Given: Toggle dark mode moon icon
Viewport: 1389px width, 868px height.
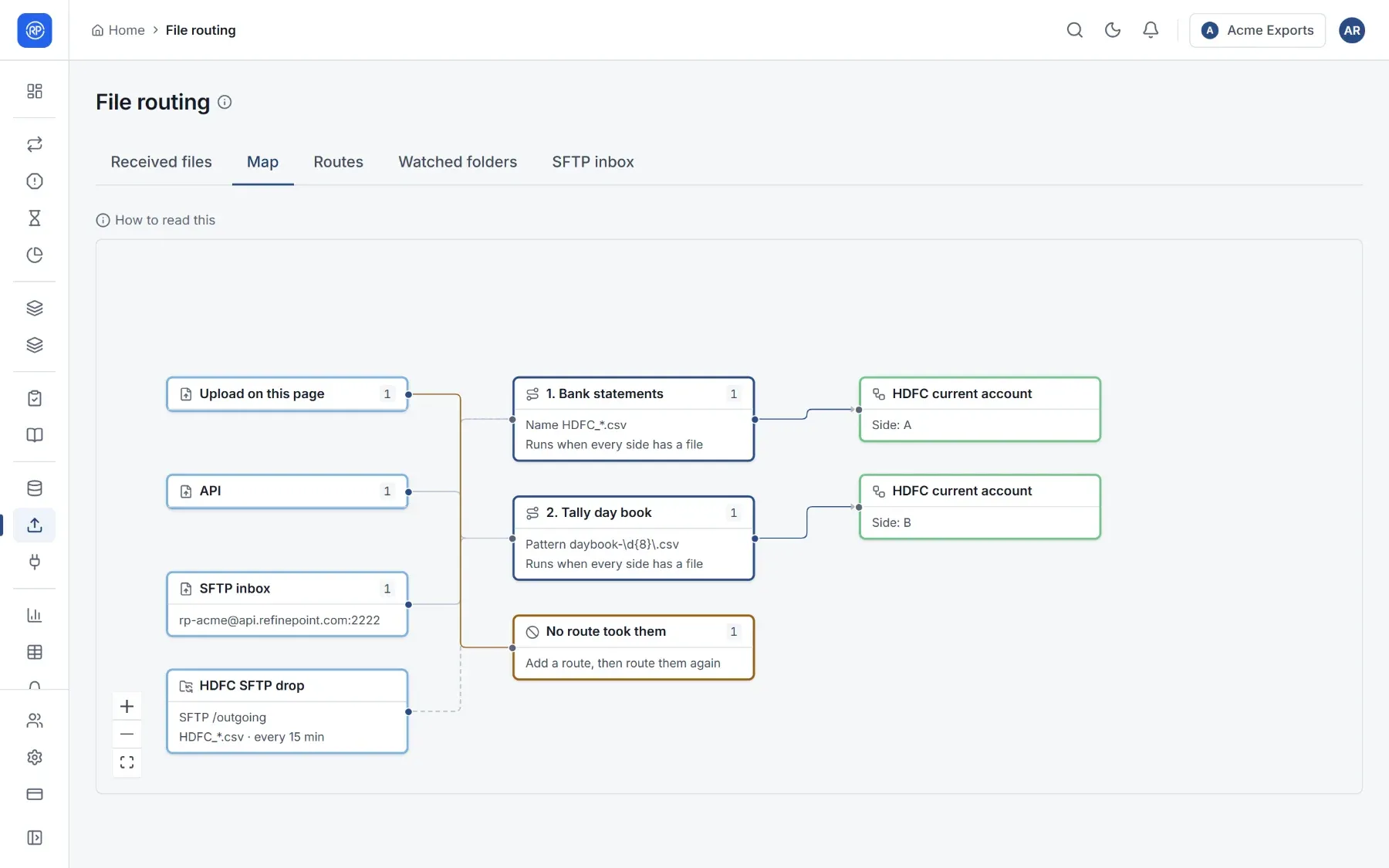Looking at the screenshot, I should [1113, 30].
